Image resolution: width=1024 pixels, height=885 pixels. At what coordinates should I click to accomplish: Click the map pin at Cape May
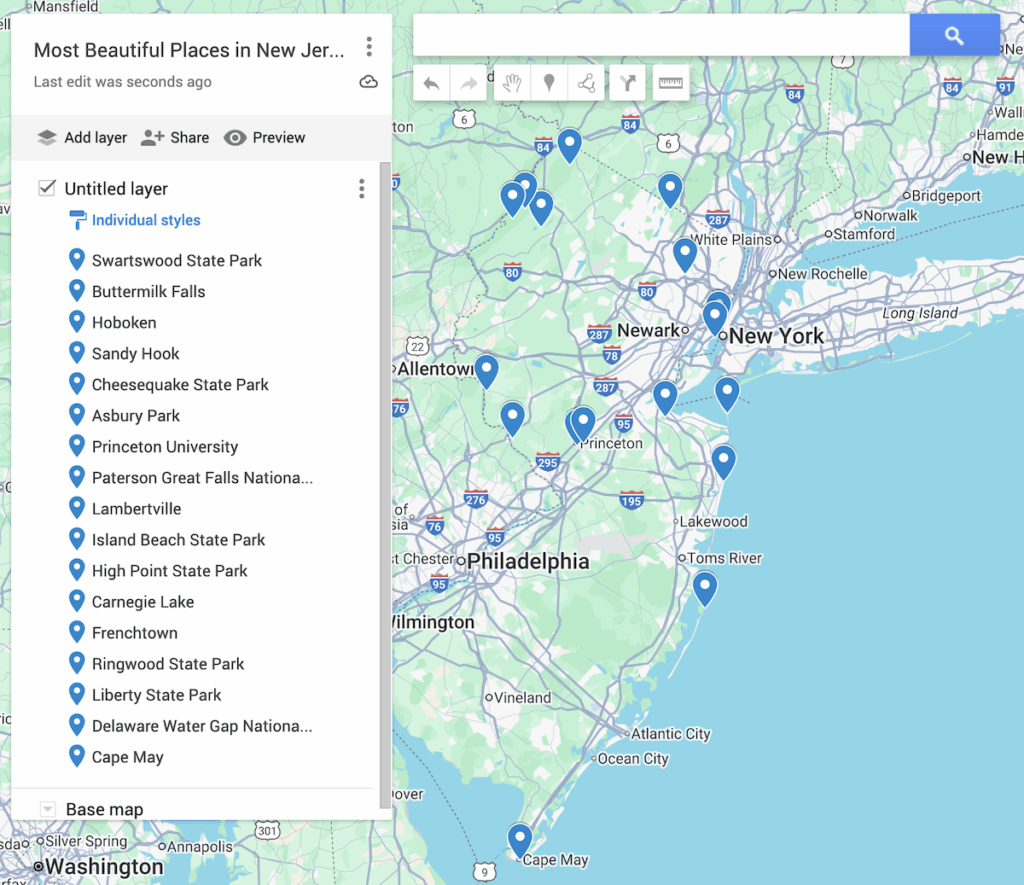[x=520, y=839]
